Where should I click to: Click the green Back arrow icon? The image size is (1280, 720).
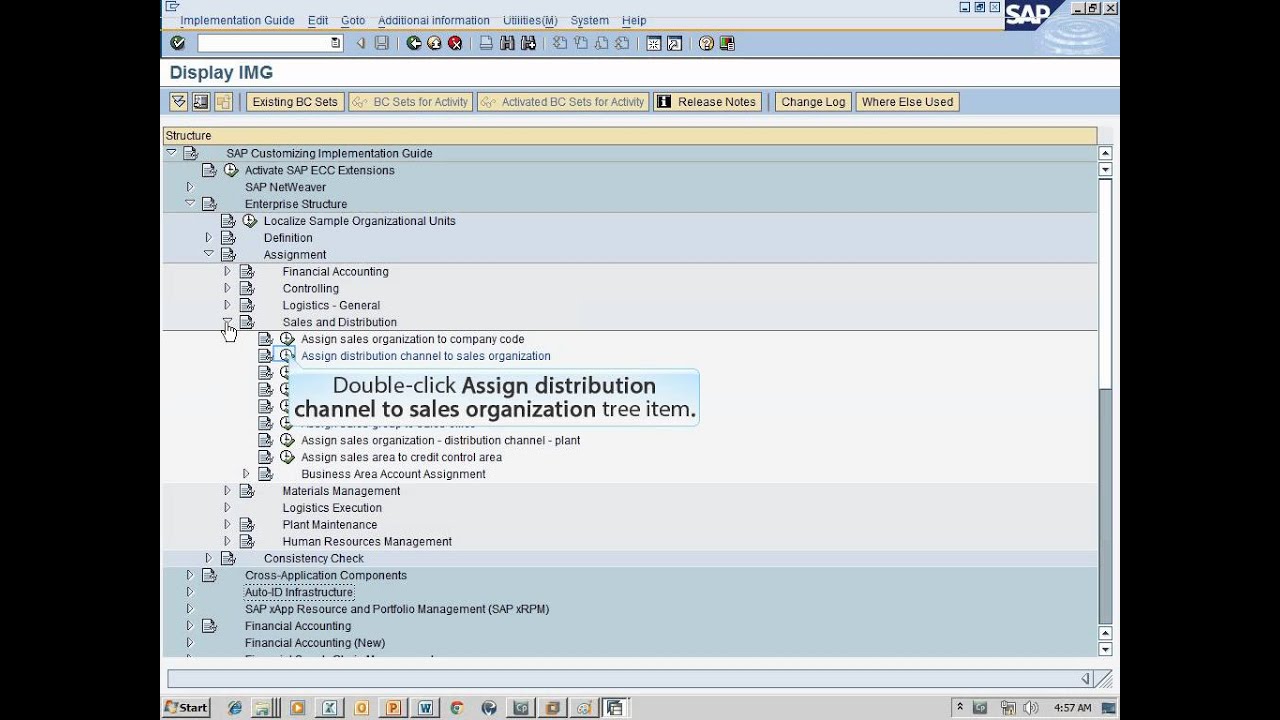pos(414,43)
